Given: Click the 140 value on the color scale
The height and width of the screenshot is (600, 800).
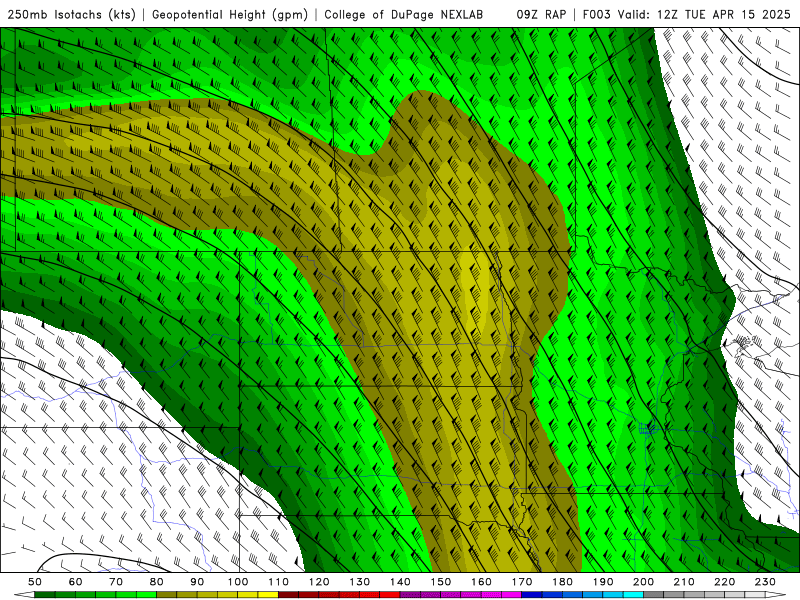Looking at the screenshot, I should click(x=401, y=582).
